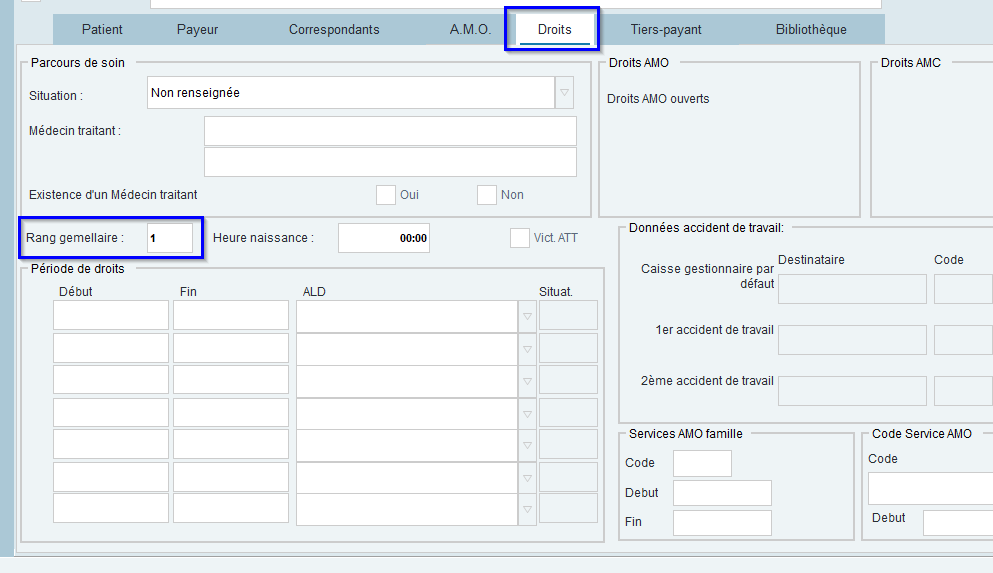Click the 'Données accident de travail:' label
Image resolution: width=993 pixels, height=573 pixels.
pos(706,228)
